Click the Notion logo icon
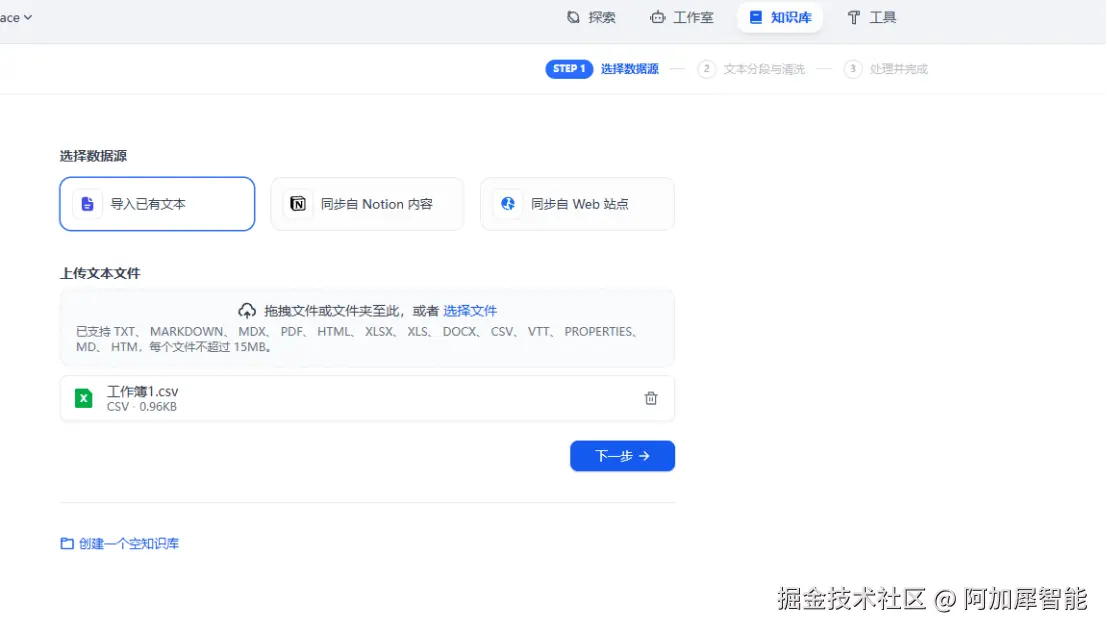1107x632 pixels. (298, 204)
